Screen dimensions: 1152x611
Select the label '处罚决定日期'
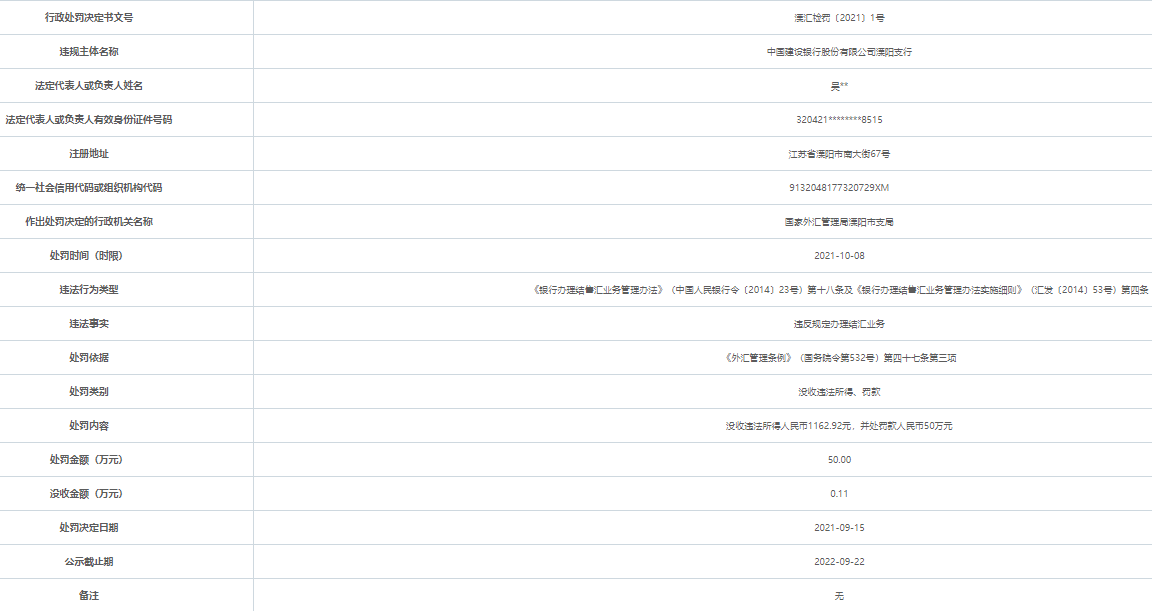(x=89, y=527)
